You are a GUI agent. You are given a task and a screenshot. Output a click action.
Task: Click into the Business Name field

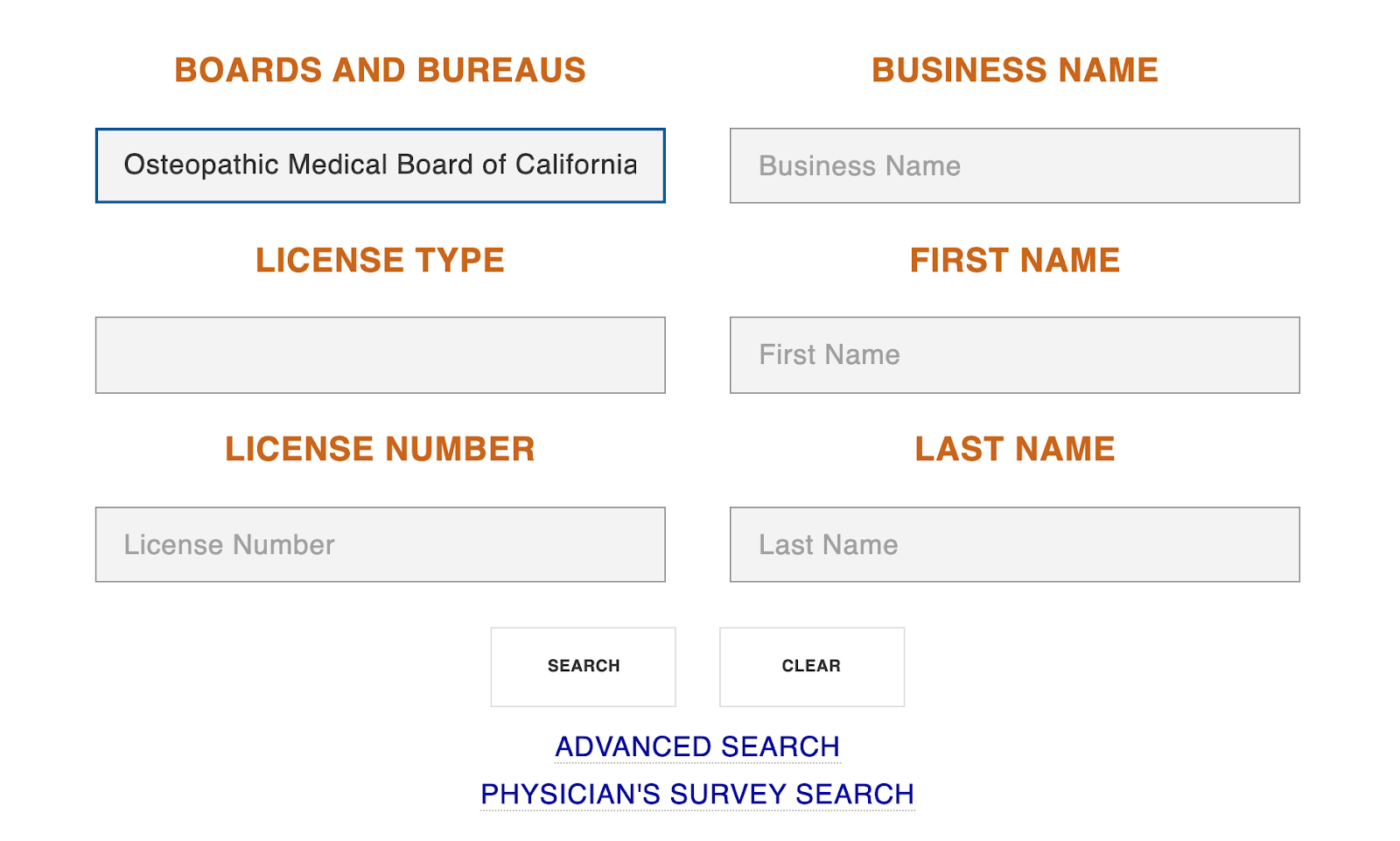1014,165
